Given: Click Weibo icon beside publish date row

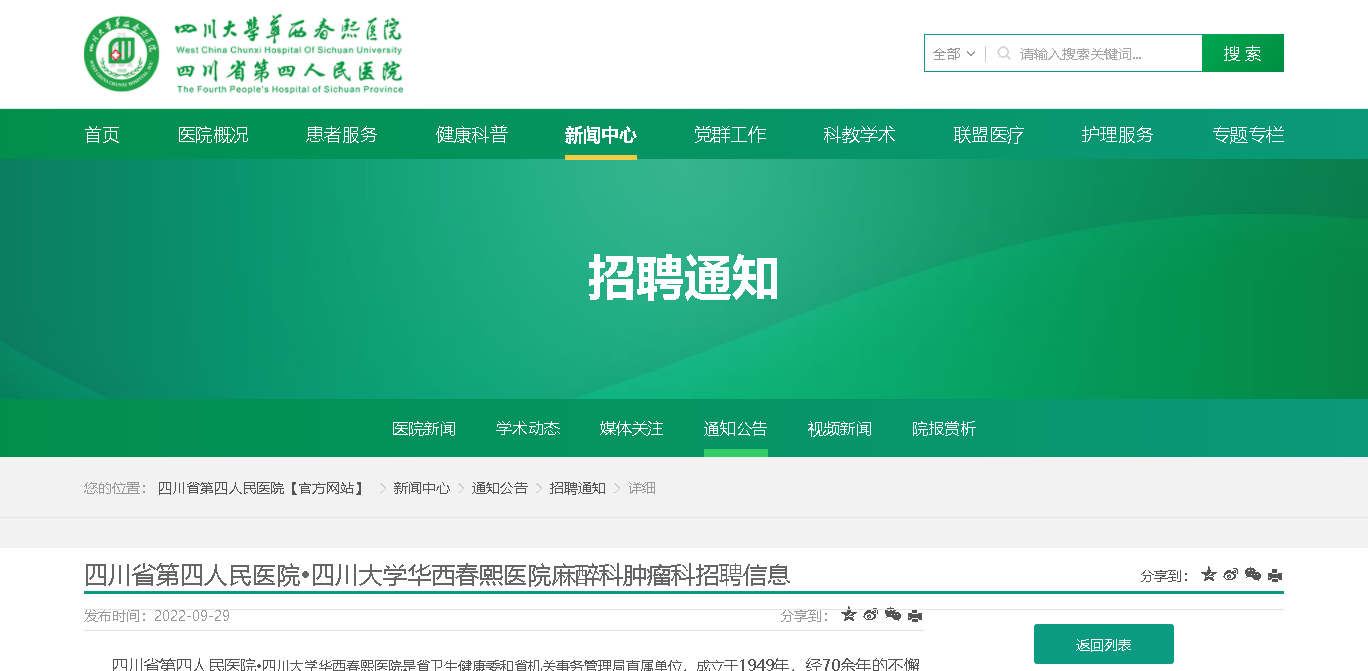Looking at the screenshot, I should pyautogui.click(x=871, y=615).
